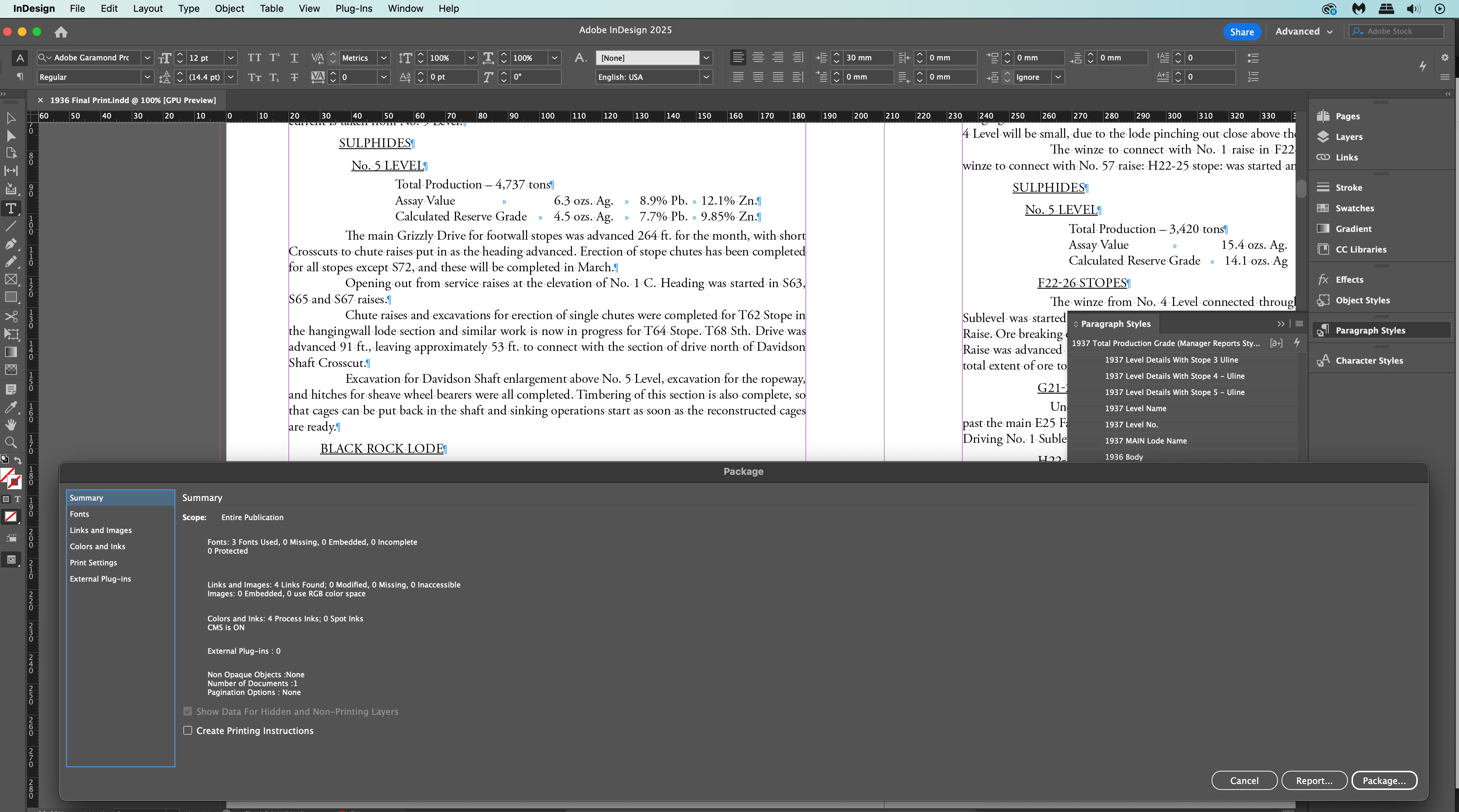Select the Zoom tool magnifier
This screenshot has width=1459, height=812.
(x=11, y=442)
